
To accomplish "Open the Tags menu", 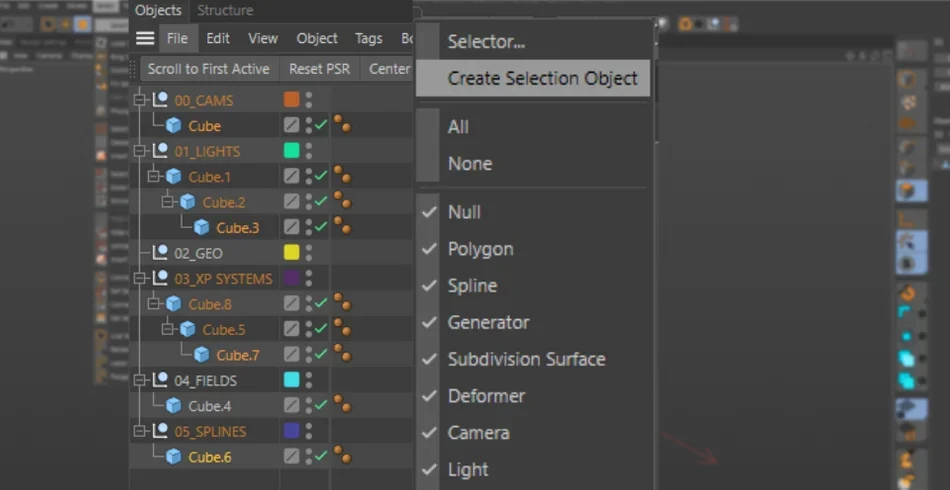I will 368,38.
